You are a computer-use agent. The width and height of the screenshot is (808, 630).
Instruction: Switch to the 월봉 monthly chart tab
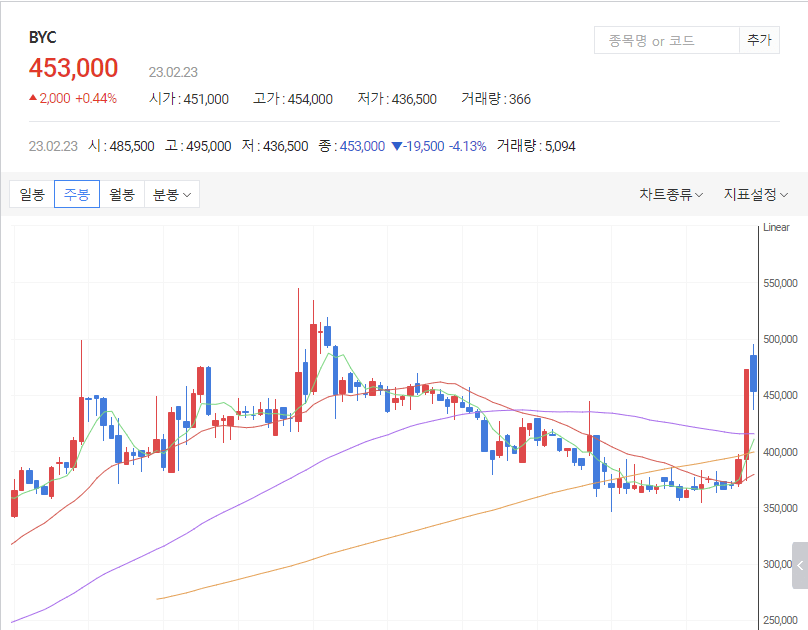pyautogui.click(x=122, y=194)
